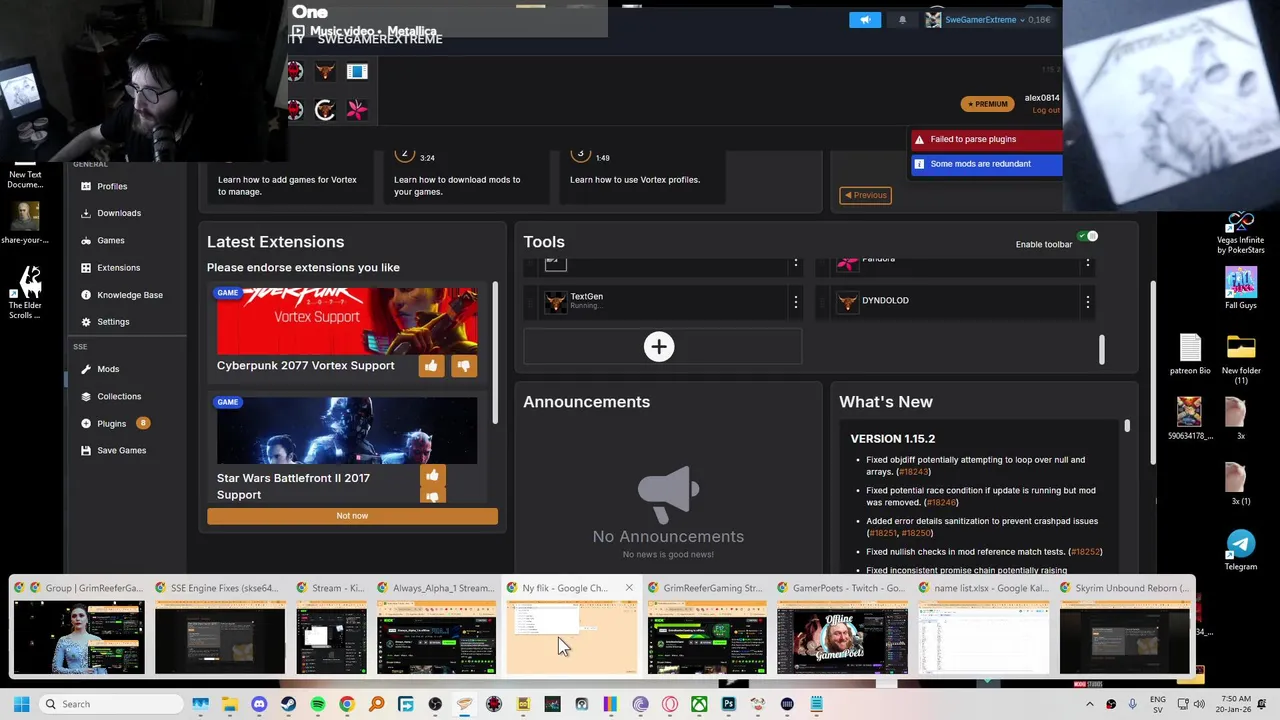Switch to the Group | GrimReeferGa... Chrome window

click(x=79, y=628)
